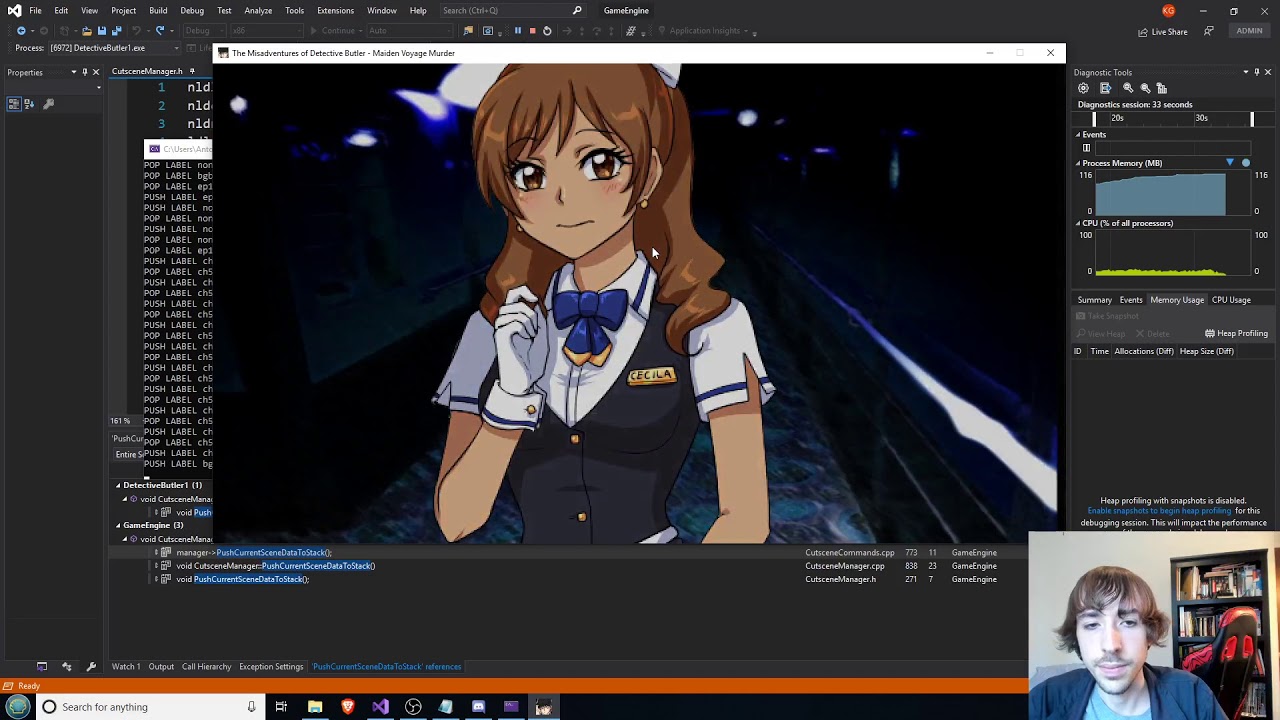Click the taskbar microphone icon
Image resolution: width=1280 pixels, height=720 pixels.
251,707
